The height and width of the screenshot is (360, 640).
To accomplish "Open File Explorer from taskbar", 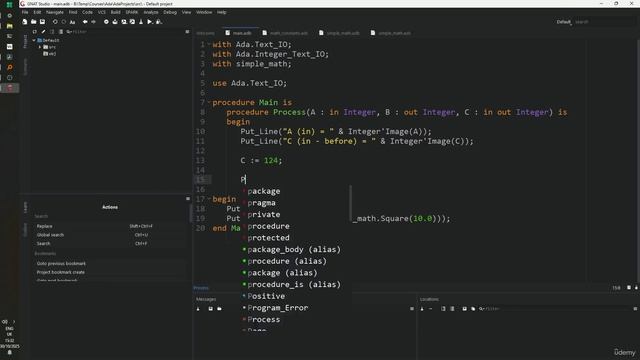I will [9, 26].
